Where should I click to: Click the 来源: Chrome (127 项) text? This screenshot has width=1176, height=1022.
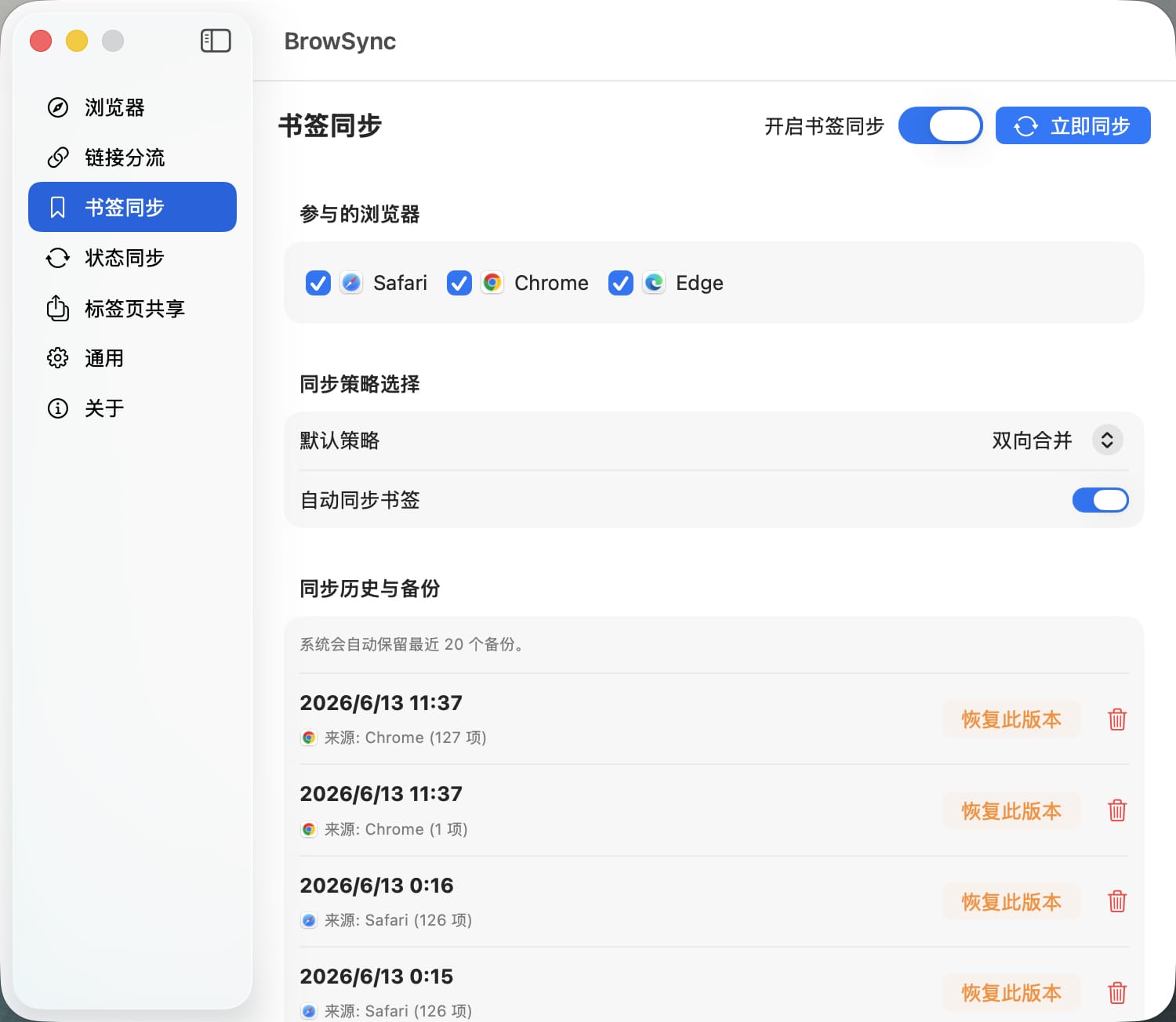pos(405,738)
